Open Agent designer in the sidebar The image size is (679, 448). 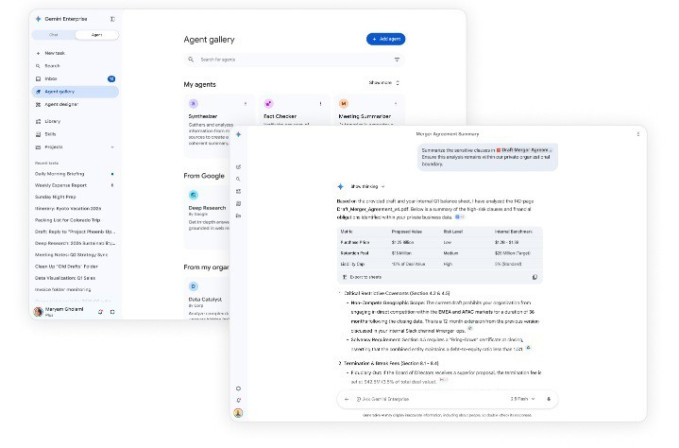pos(74,105)
